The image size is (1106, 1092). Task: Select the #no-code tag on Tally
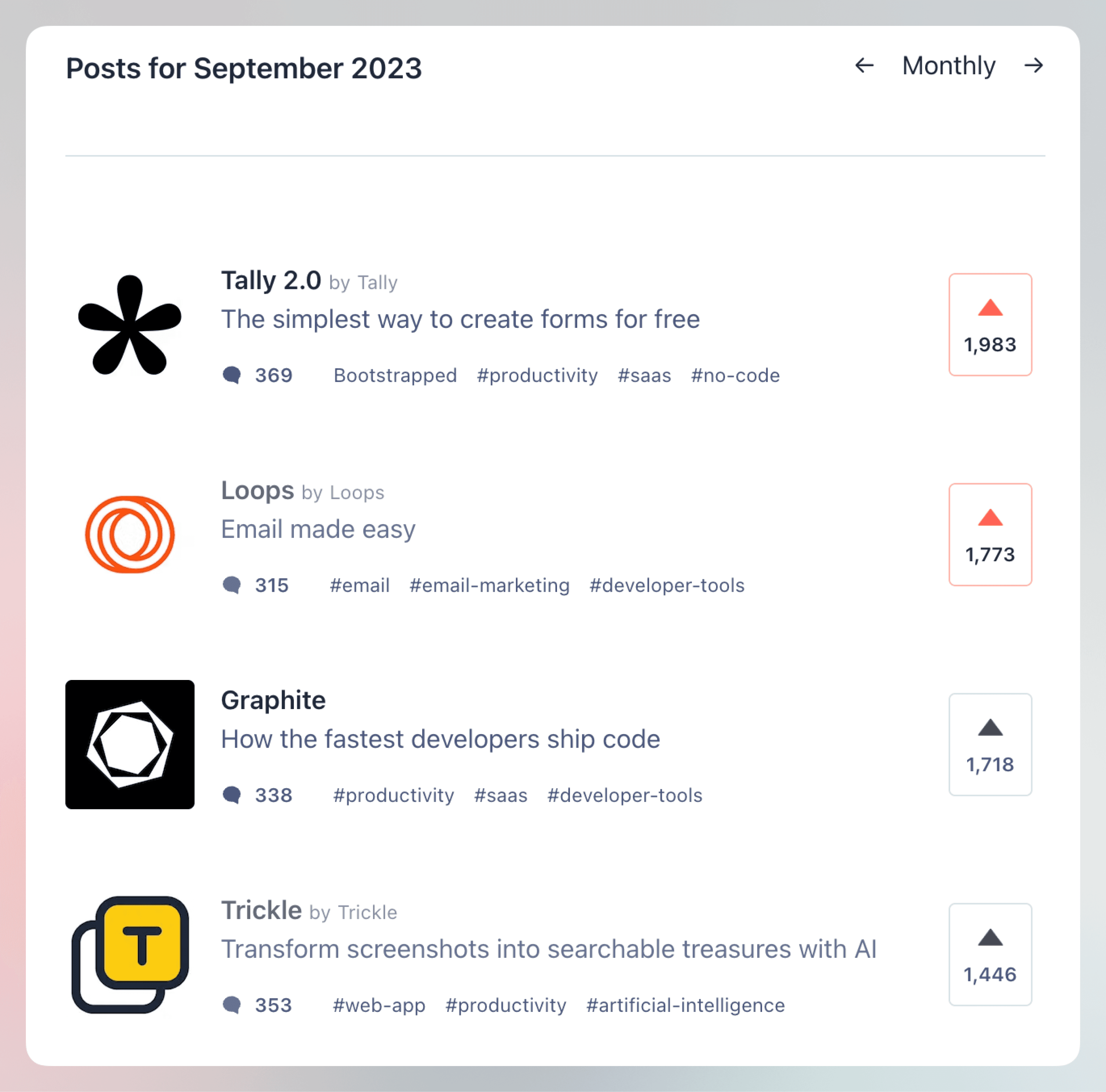(735, 376)
